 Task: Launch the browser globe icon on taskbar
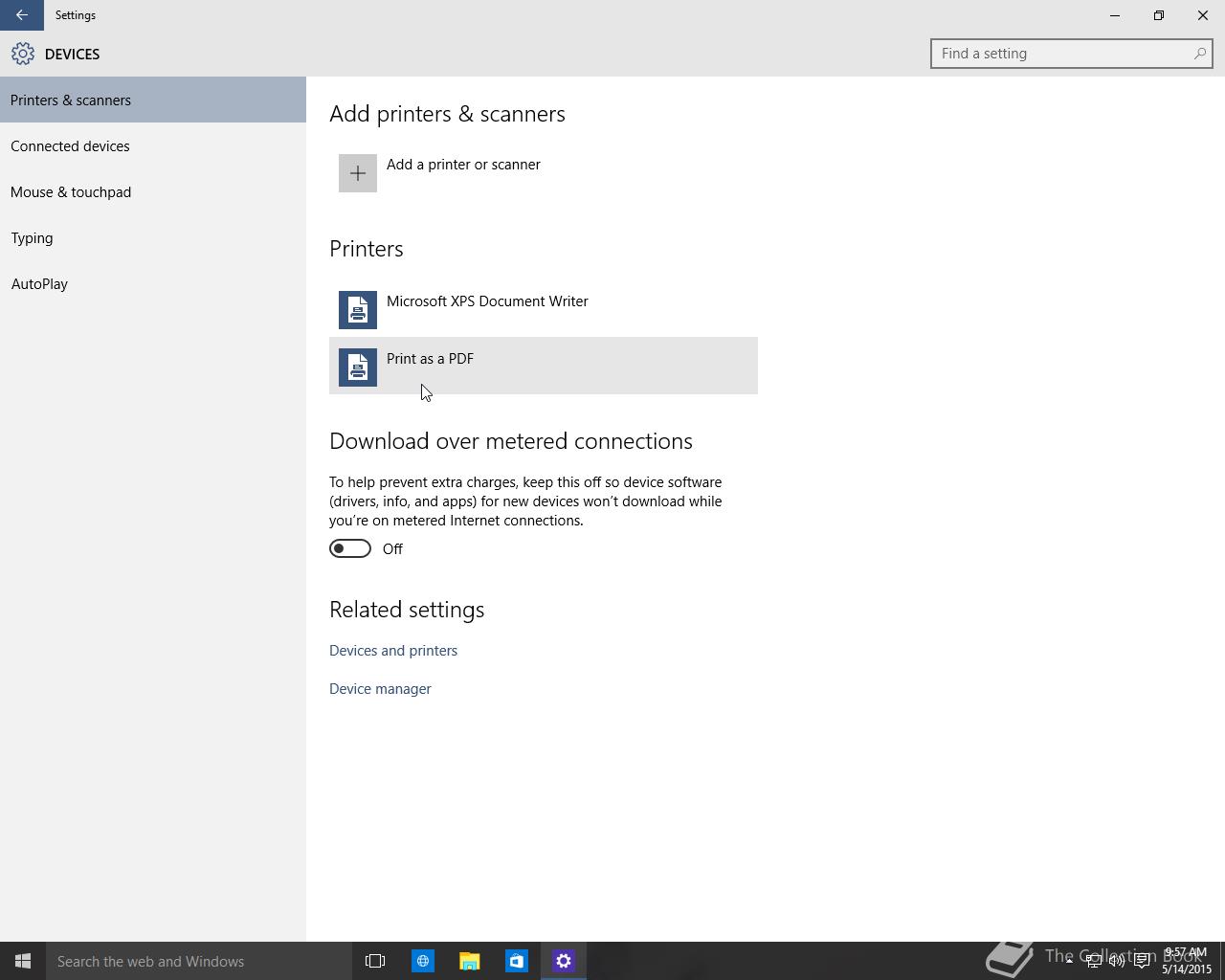click(x=422, y=961)
